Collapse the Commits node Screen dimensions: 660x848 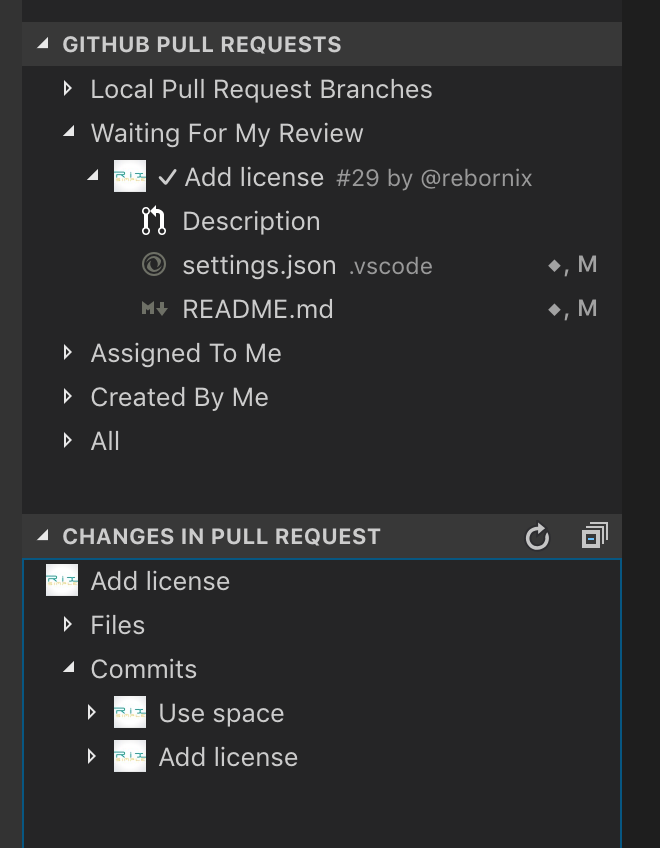[x=67, y=669]
